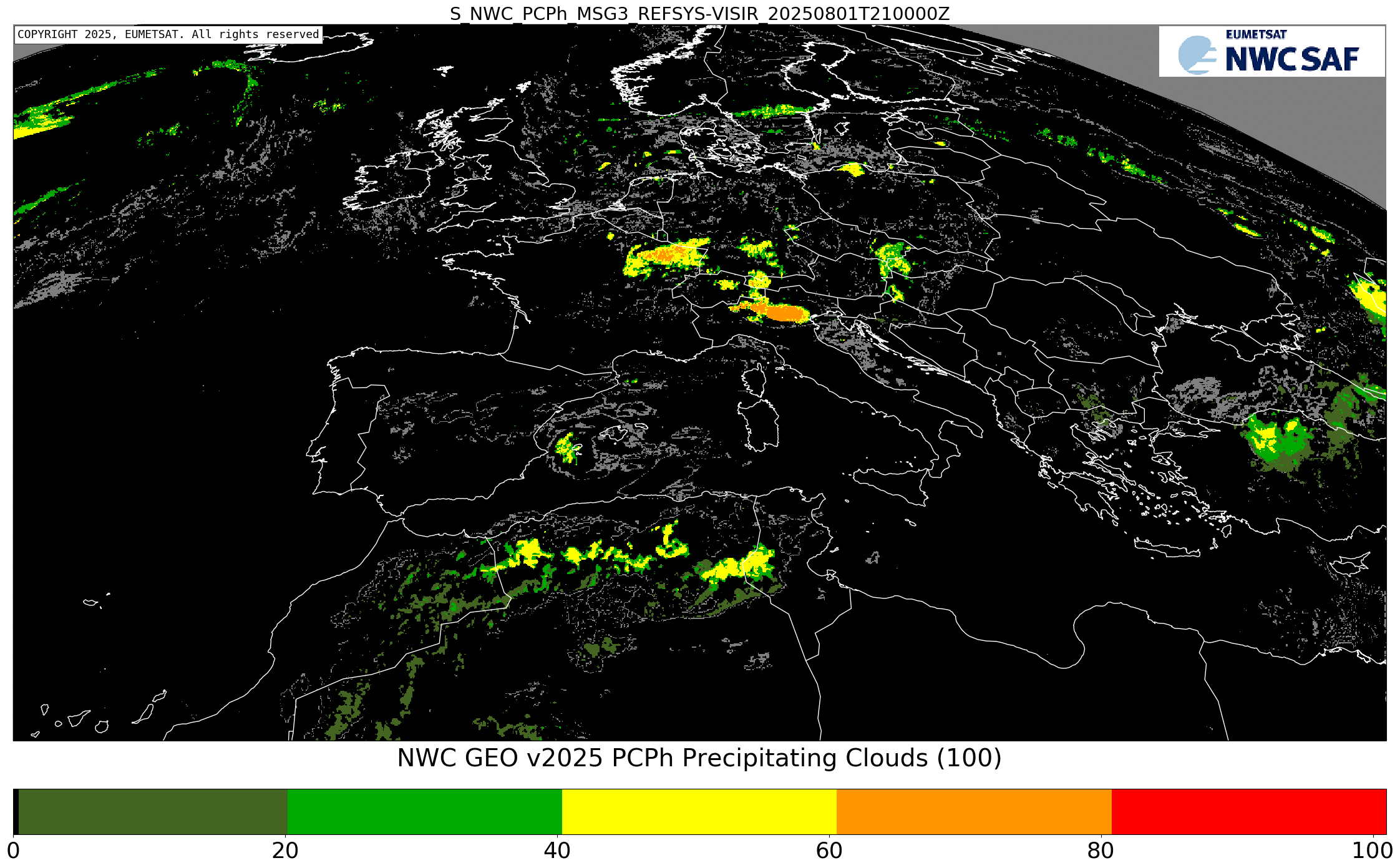Select the yellow 40-60 colorbar segment
The width and height of the screenshot is (1400, 868).
point(699,811)
